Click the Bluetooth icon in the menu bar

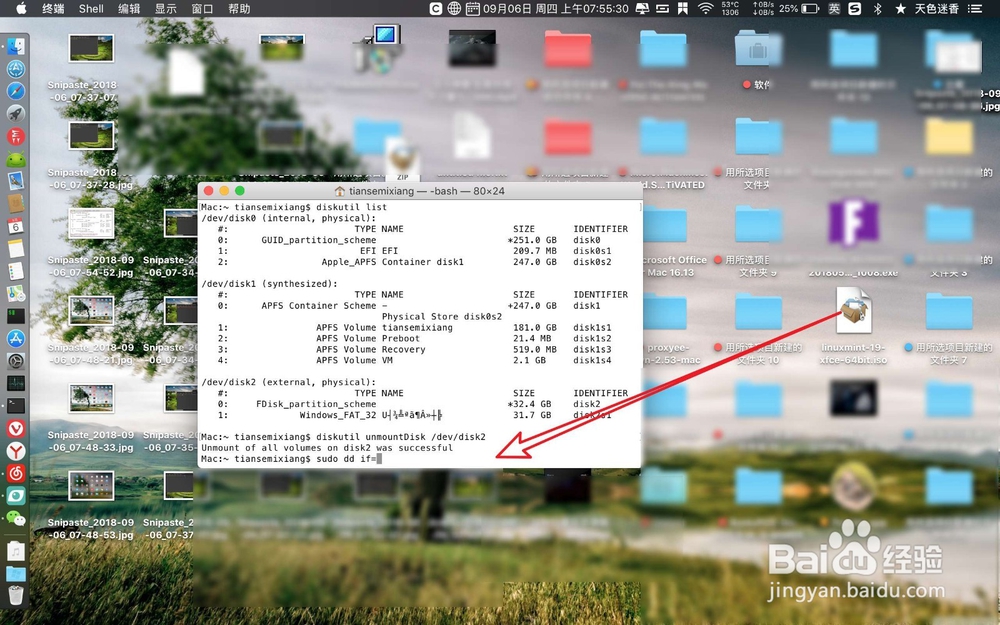[878, 8]
